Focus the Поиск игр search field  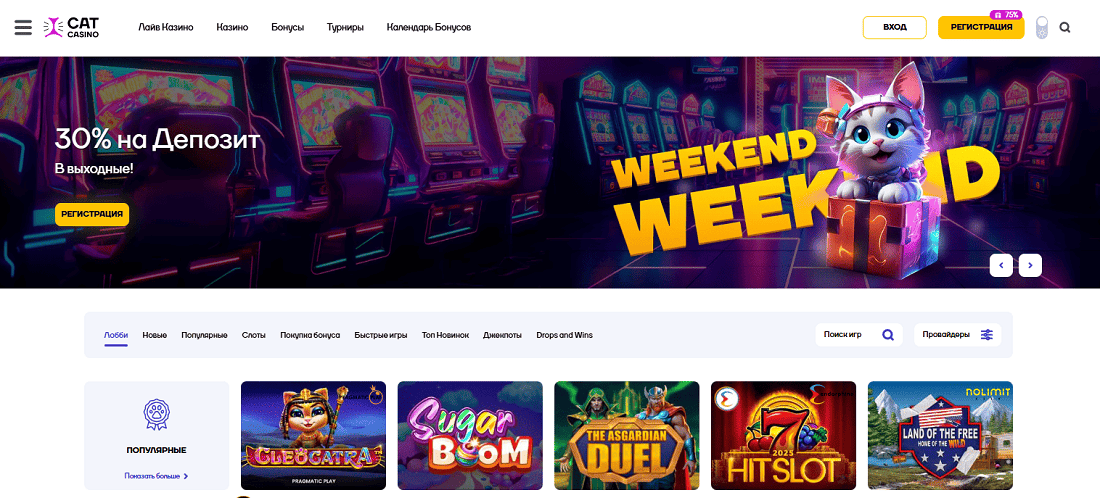coord(859,335)
